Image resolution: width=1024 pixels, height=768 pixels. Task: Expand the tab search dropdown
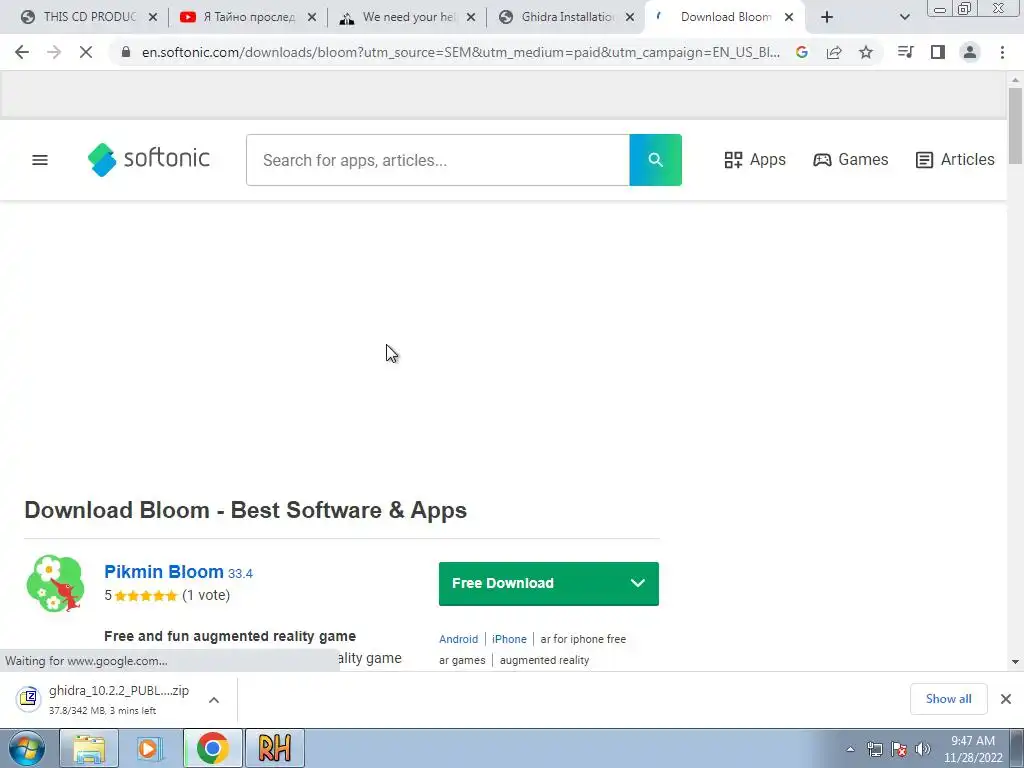coord(904,18)
